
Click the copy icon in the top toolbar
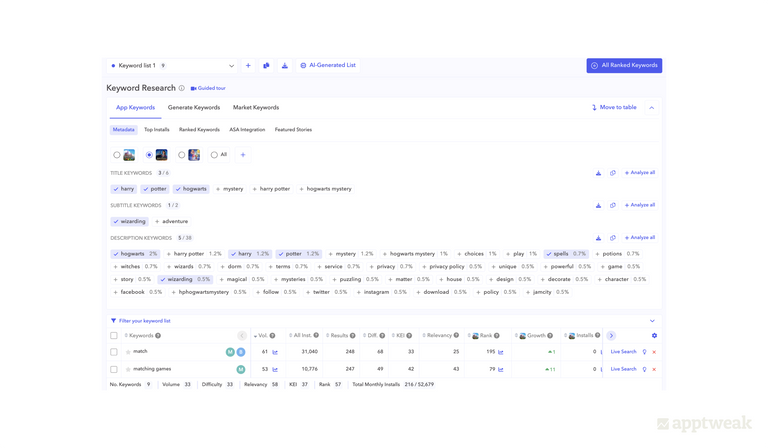coord(266,66)
